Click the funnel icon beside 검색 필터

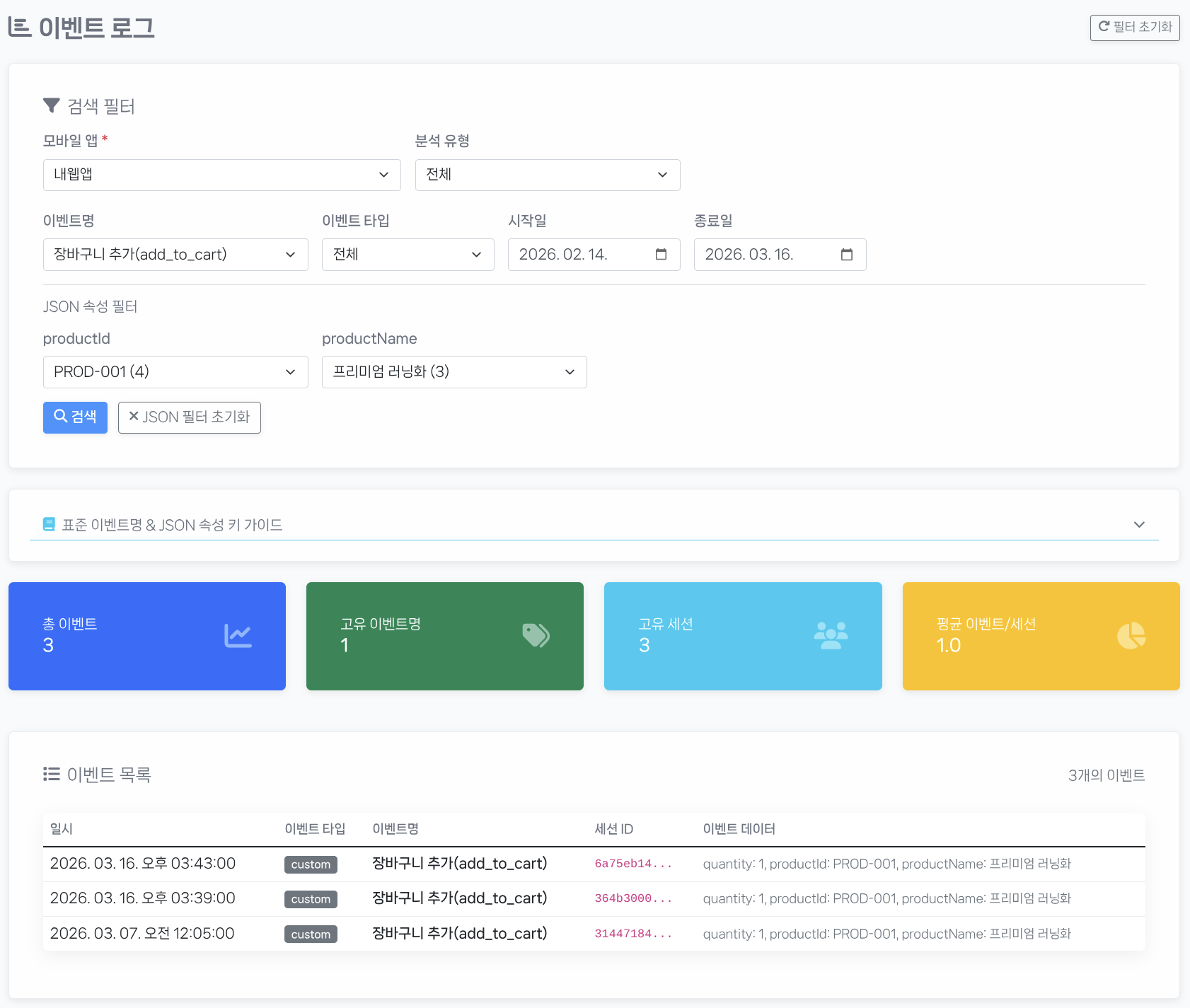click(51, 106)
